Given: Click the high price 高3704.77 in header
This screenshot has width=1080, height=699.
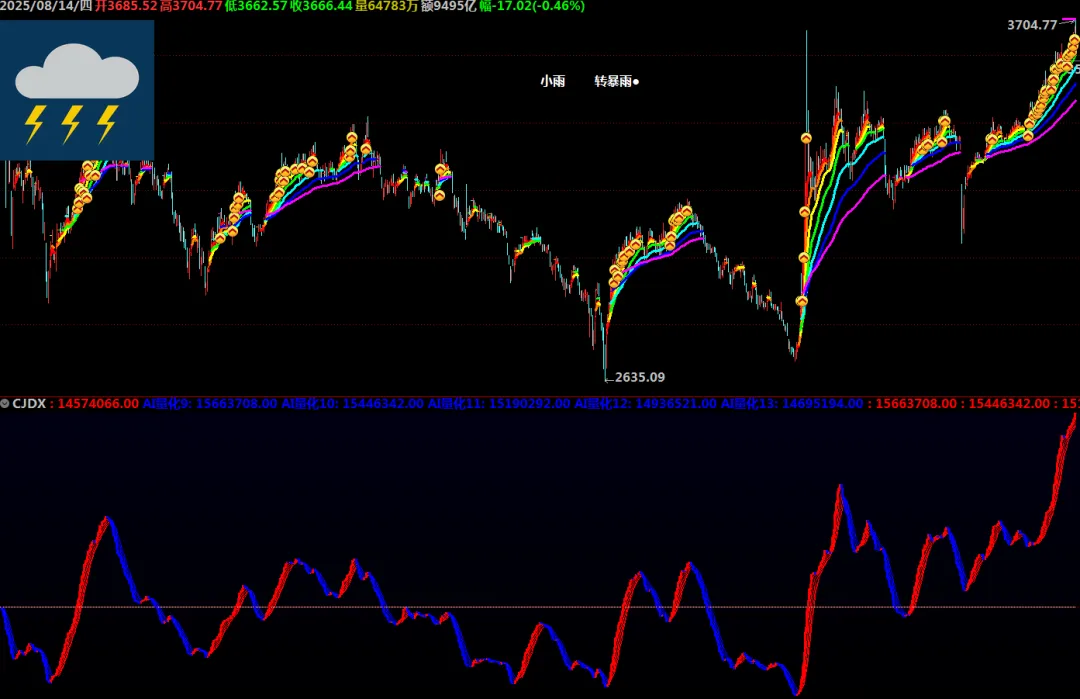Looking at the screenshot, I should click(x=191, y=6).
